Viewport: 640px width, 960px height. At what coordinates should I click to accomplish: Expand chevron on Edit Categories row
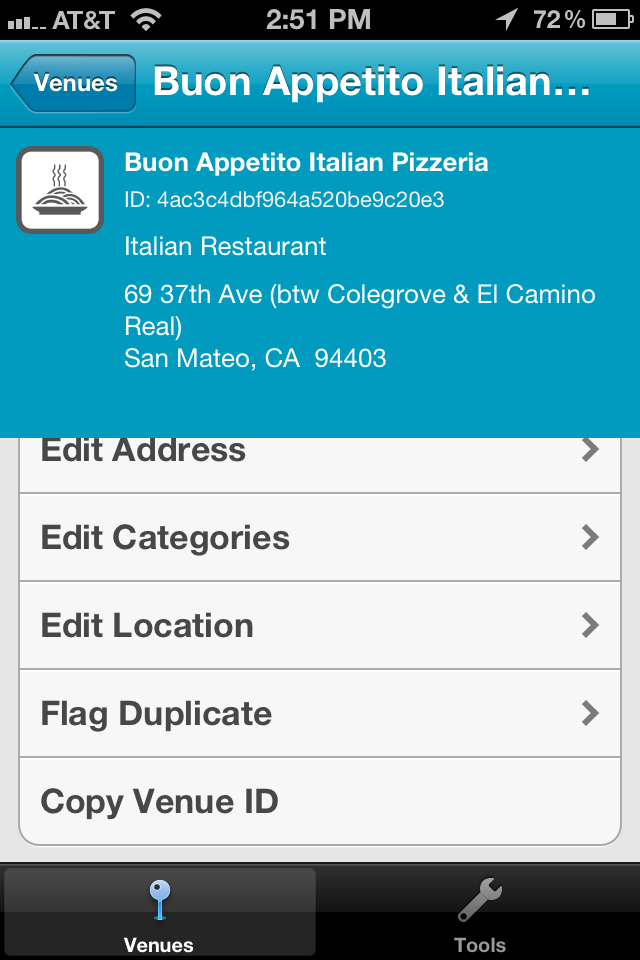[590, 538]
